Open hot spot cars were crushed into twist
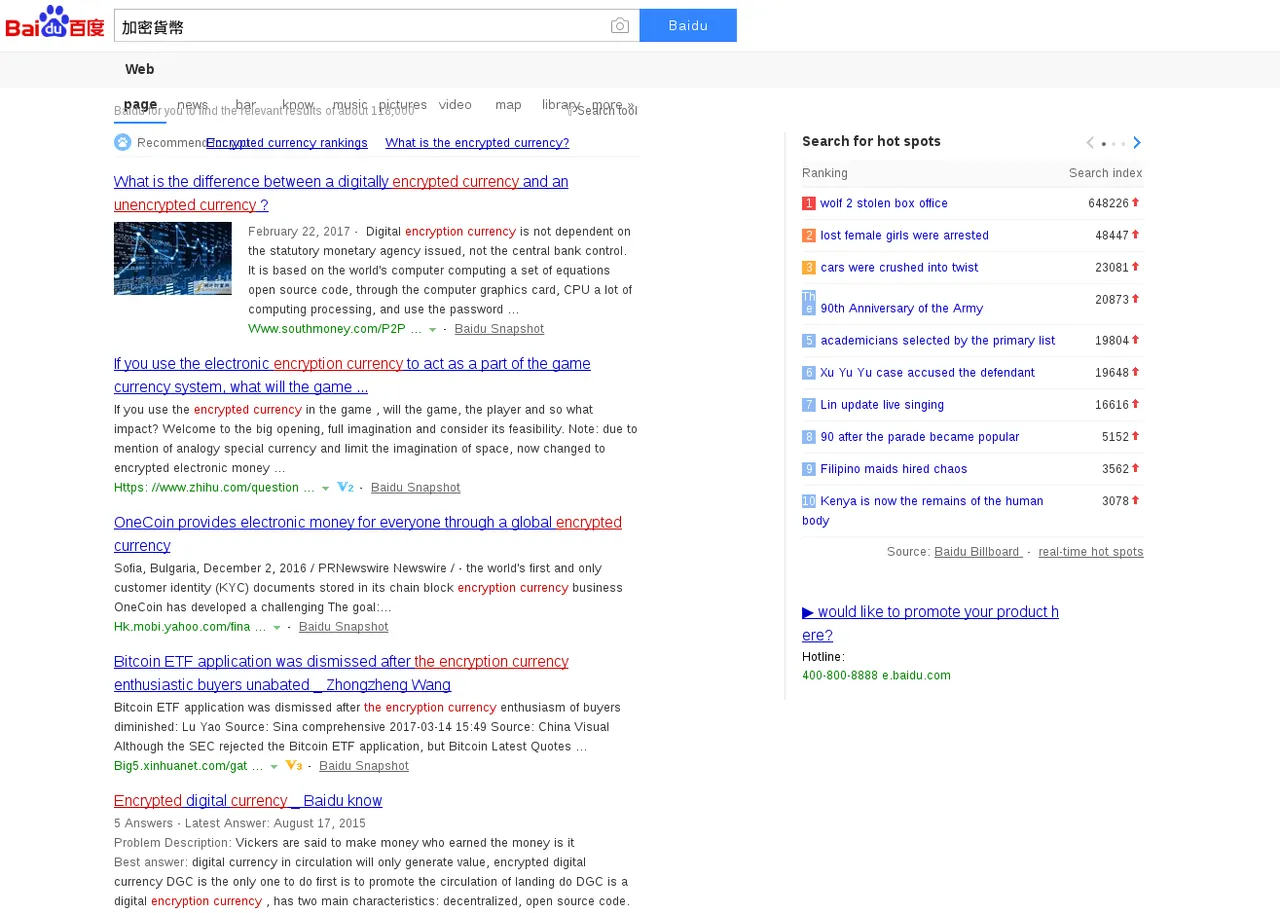The image size is (1280, 913). coord(899,268)
